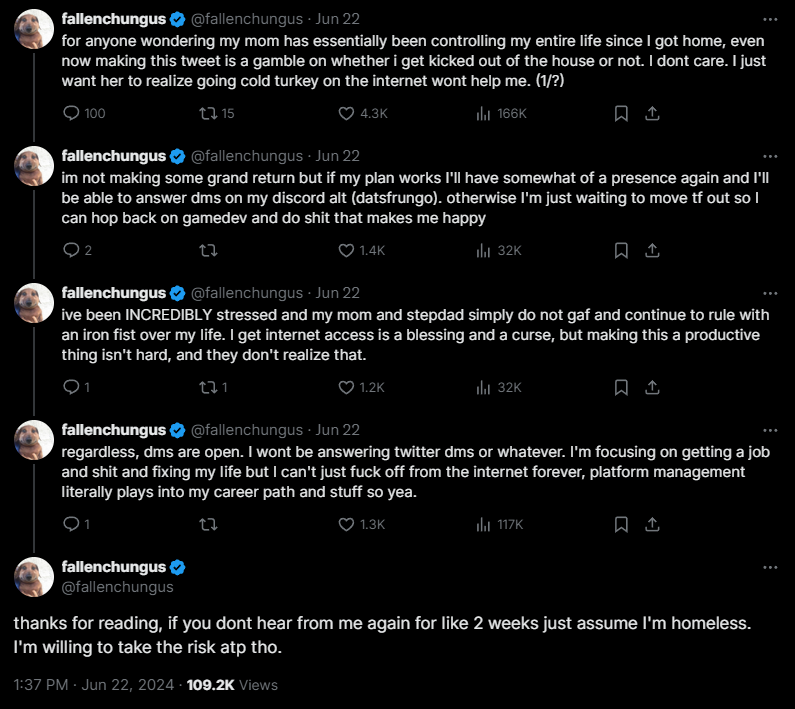The image size is (795, 709).
Task: Open more options on the discord alt tweet
Action: point(770,156)
